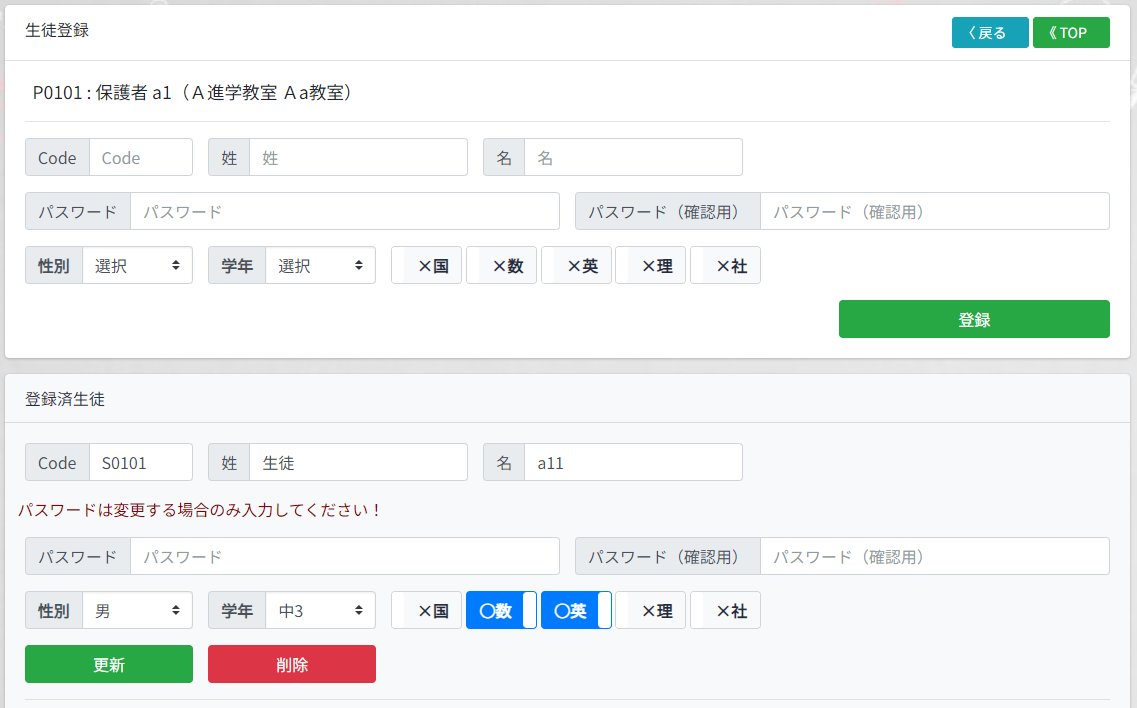The height and width of the screenshot is (708, 1137).
Task: Enable 英 subject in new student form
Action: (x=577, y=266)
